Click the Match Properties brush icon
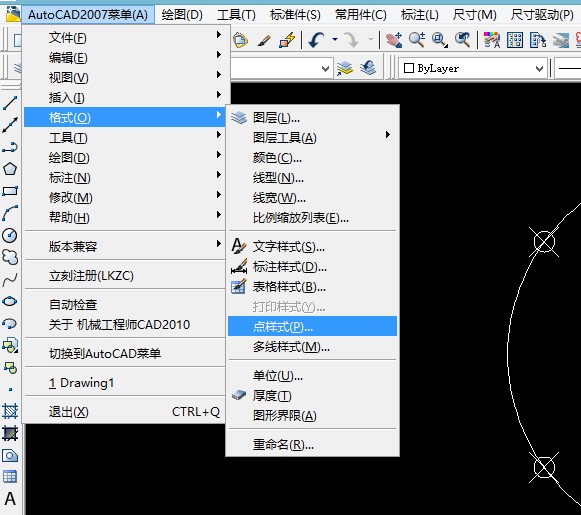 tap(264, 40)
